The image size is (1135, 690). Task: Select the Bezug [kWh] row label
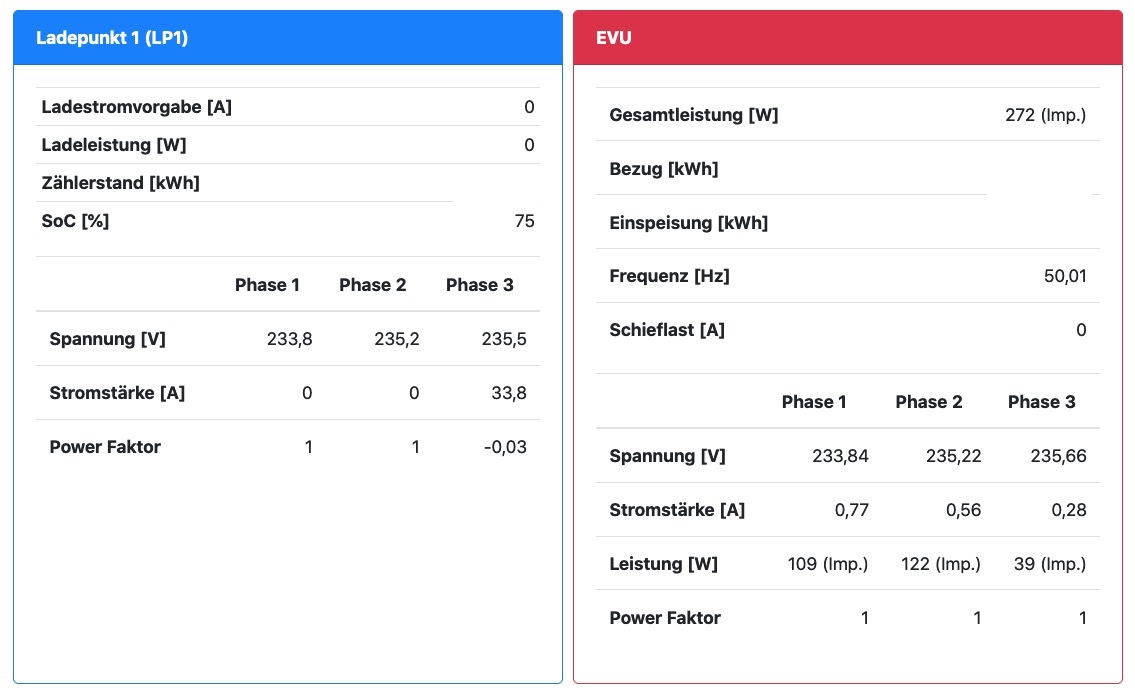pyautogui.click(x=663, y=169)
